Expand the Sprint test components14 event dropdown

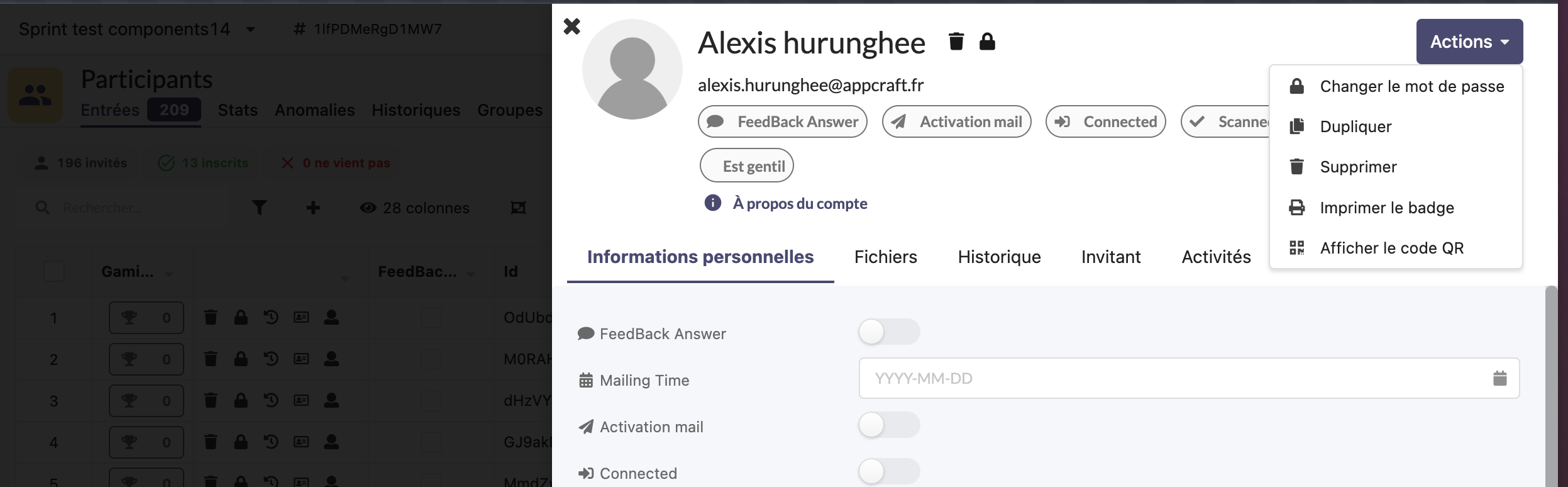(x=250, y=30)
